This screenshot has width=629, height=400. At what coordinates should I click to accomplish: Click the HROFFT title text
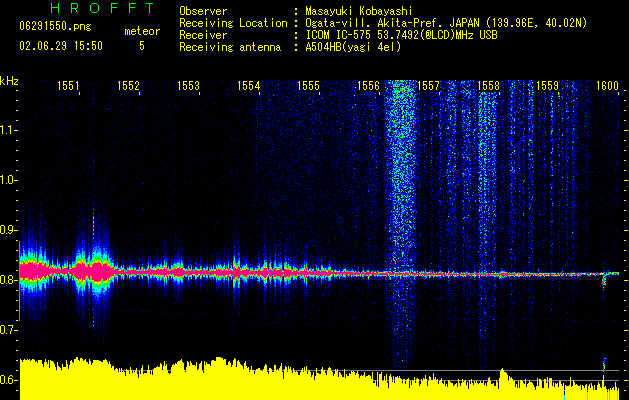point(103,8)
